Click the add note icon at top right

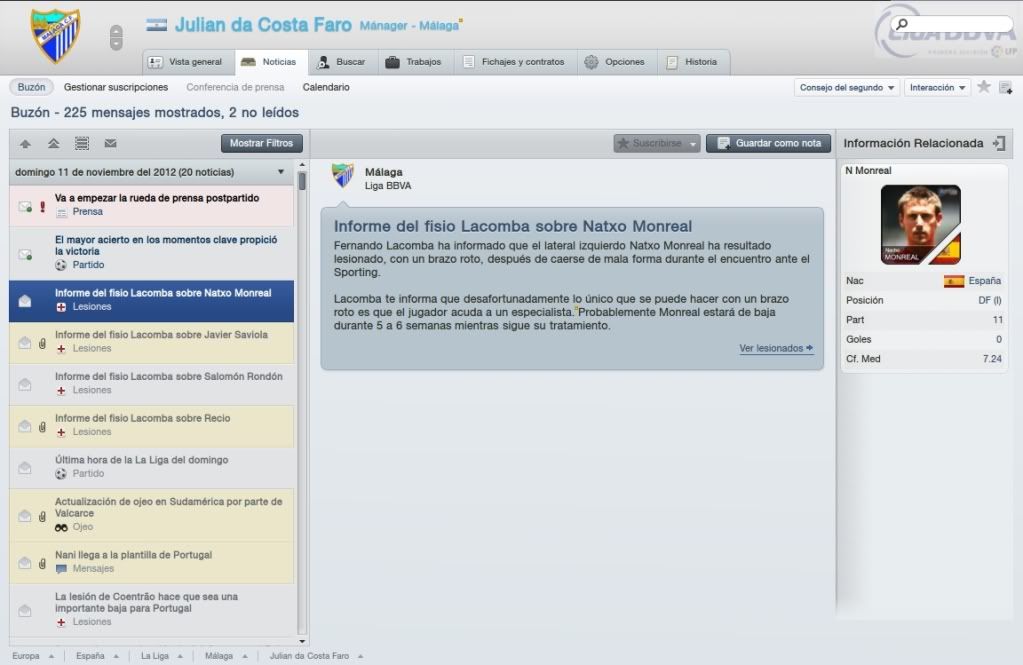pos(1005,87)
